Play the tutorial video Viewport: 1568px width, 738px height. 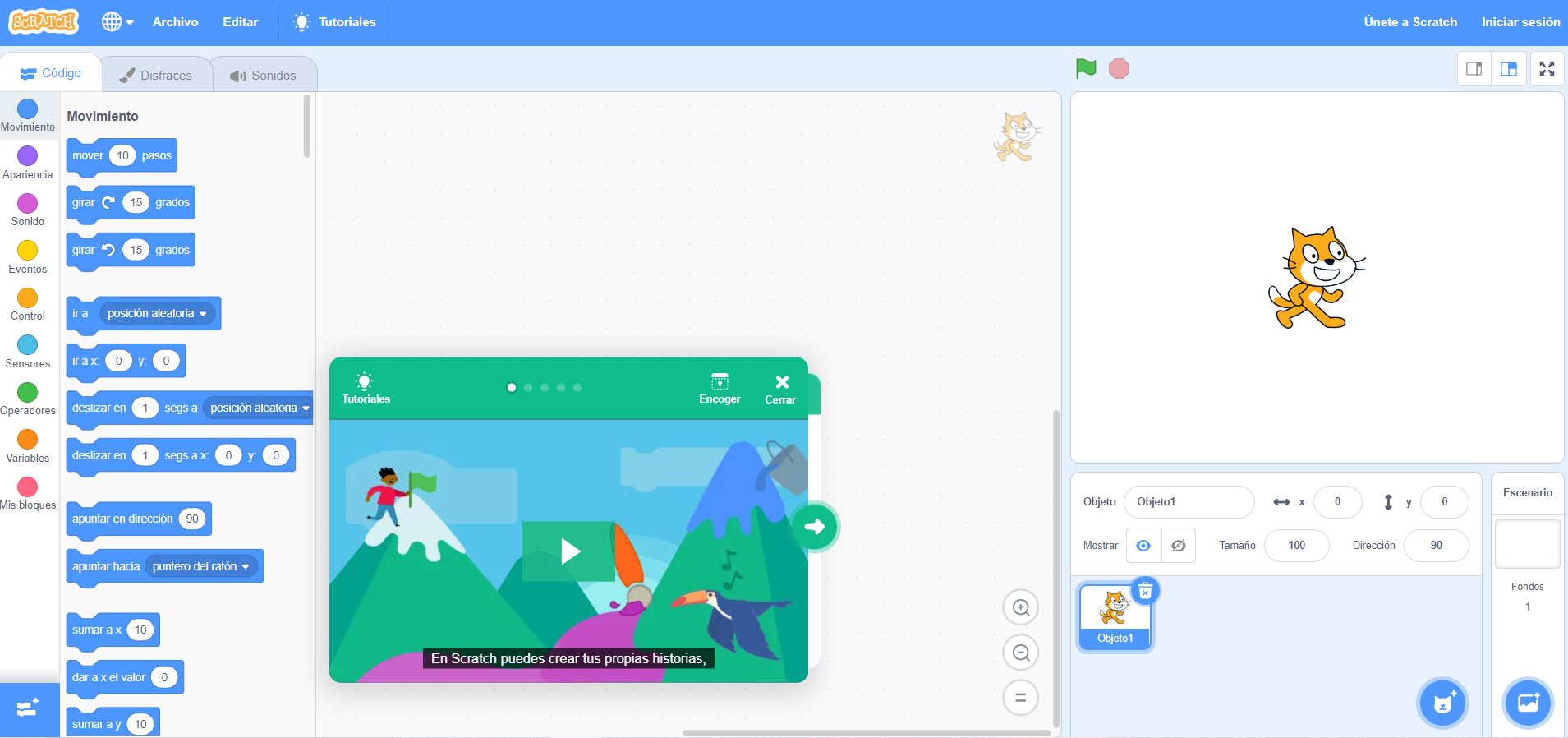point(568,551)
